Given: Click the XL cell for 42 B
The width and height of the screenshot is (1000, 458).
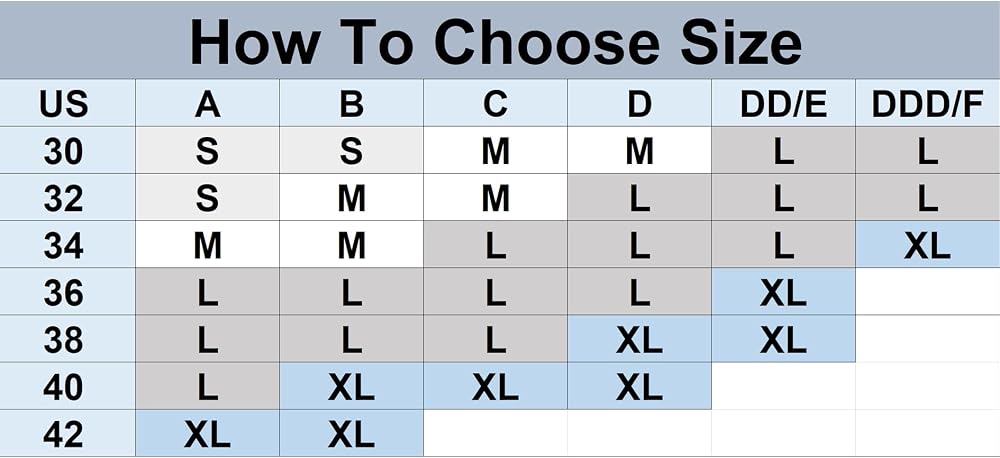Looking at the screenshot, I should (351, 434).
